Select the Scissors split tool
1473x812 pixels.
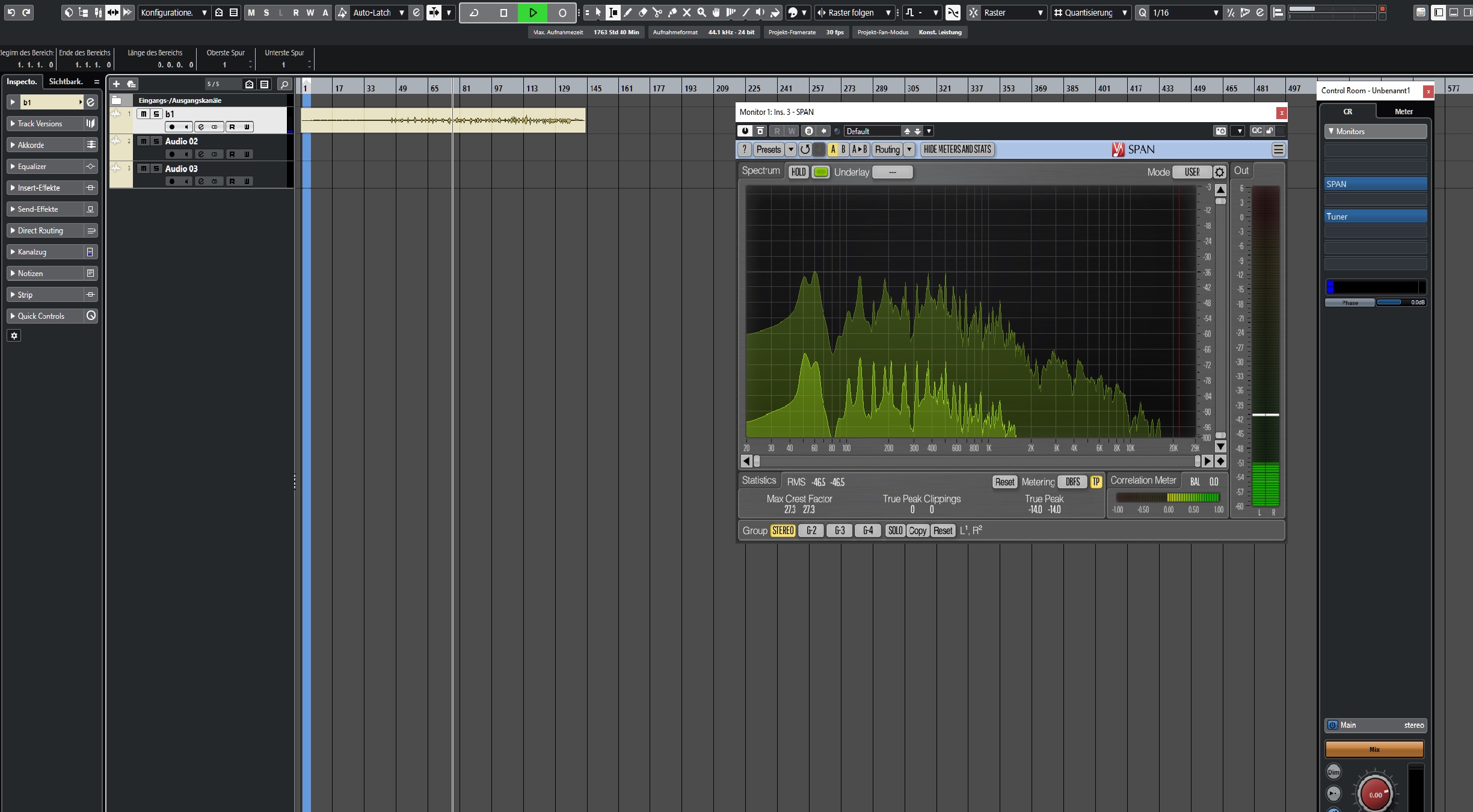click(657, 13)
